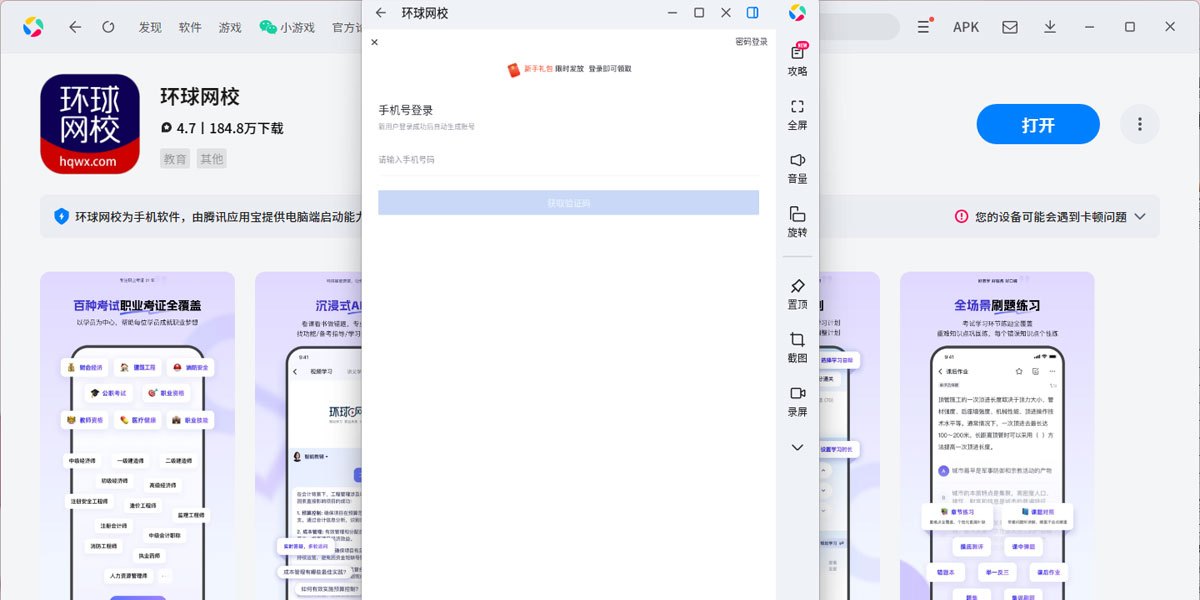This screenshot has height=600, width=1200.
Task: Switch to 密码登录 password login
Action: point(751,42)
